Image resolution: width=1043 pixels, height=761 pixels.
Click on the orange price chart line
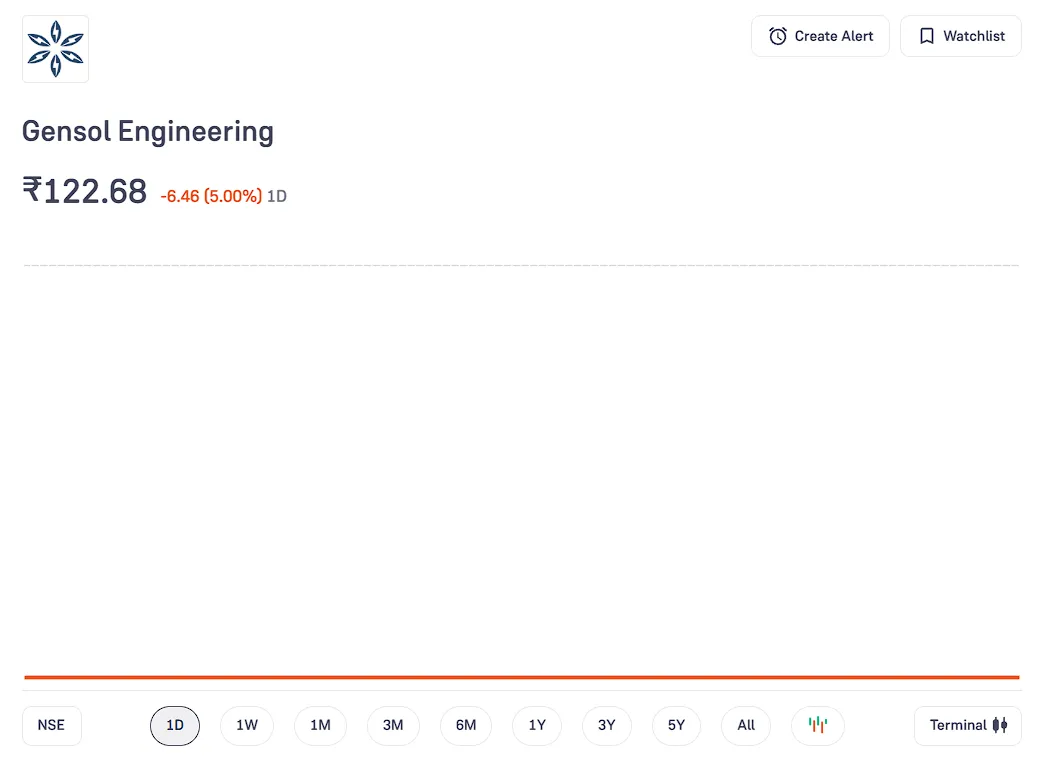point(520,677)
